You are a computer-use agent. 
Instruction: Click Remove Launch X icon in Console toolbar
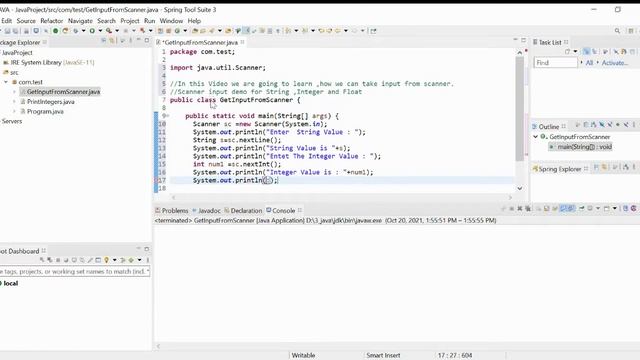pyautogui.click(x=520, y=208)
